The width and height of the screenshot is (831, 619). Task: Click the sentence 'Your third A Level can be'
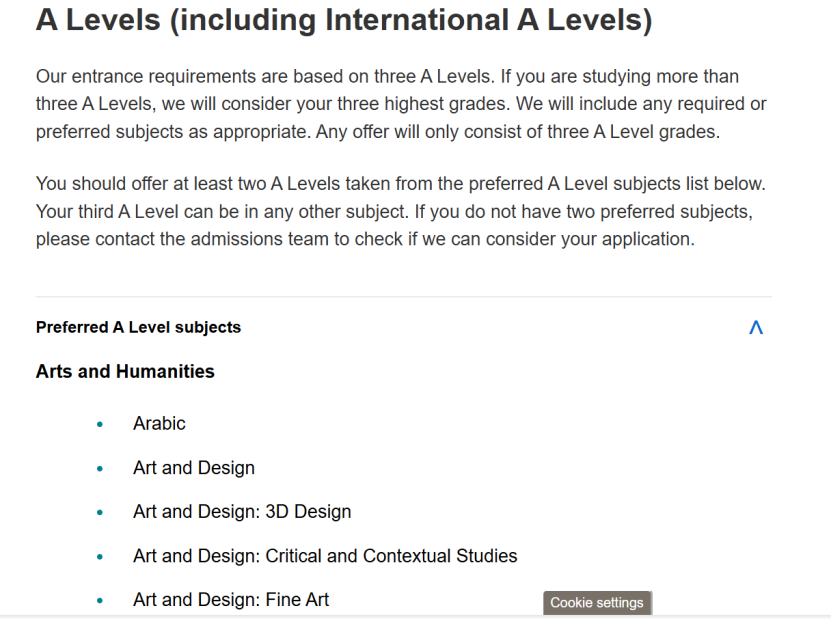223,211
